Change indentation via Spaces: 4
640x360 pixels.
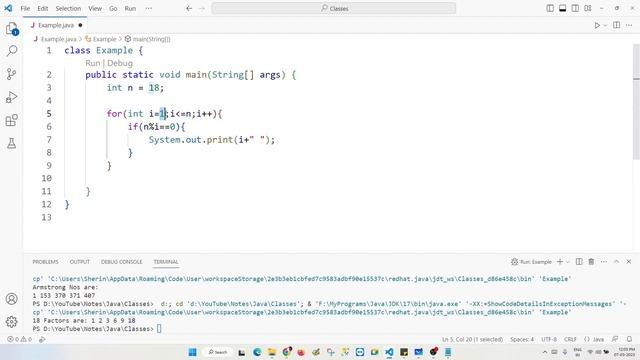click(x=522, y=339)
